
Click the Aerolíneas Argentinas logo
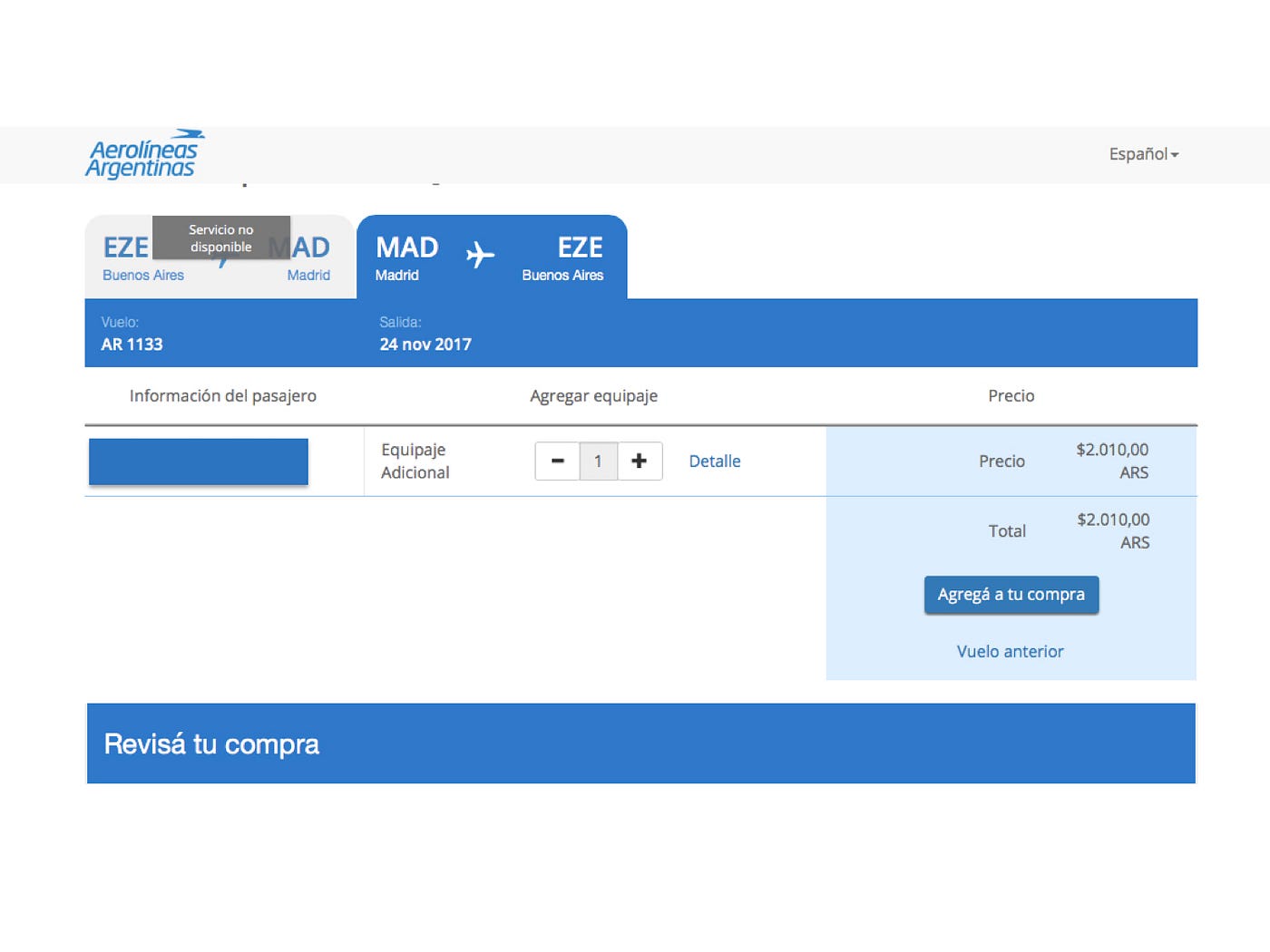coord(145,154)
